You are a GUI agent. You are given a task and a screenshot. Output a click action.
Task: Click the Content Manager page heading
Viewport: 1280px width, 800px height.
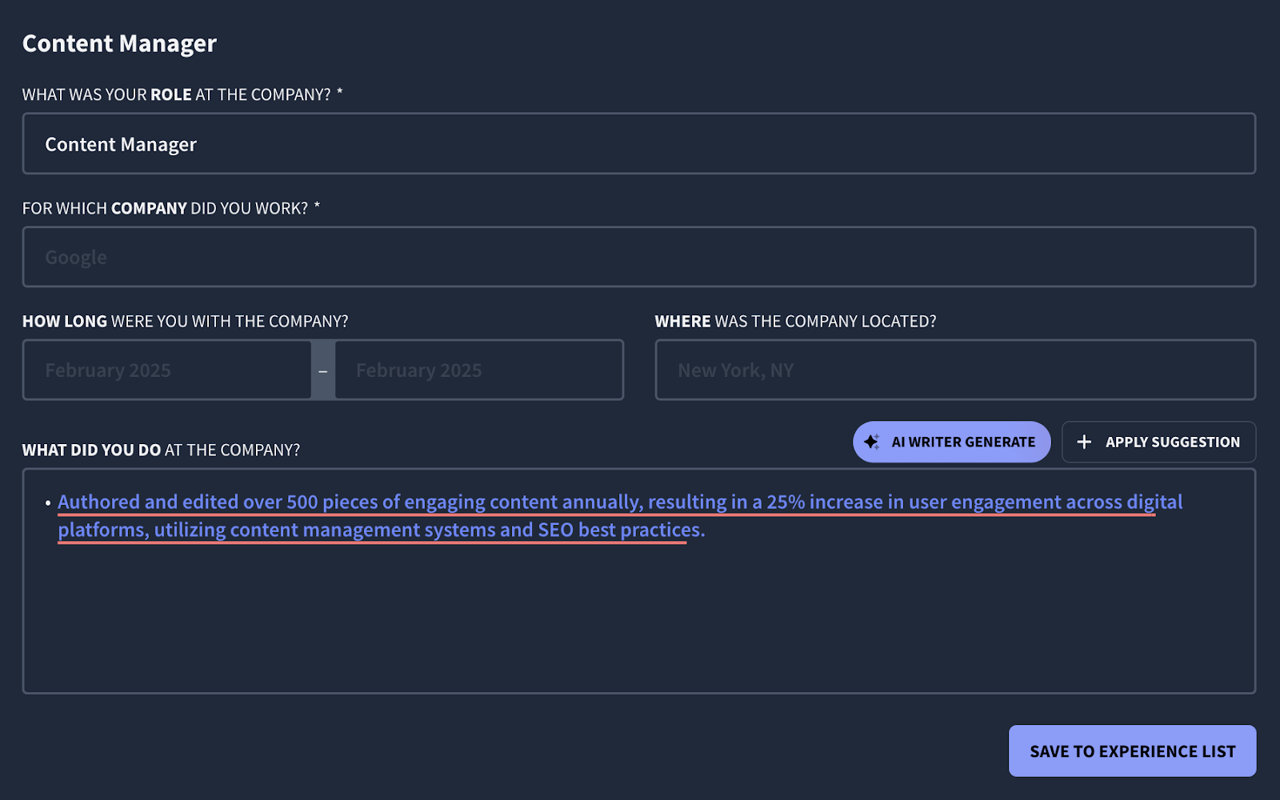click(119, 44)
